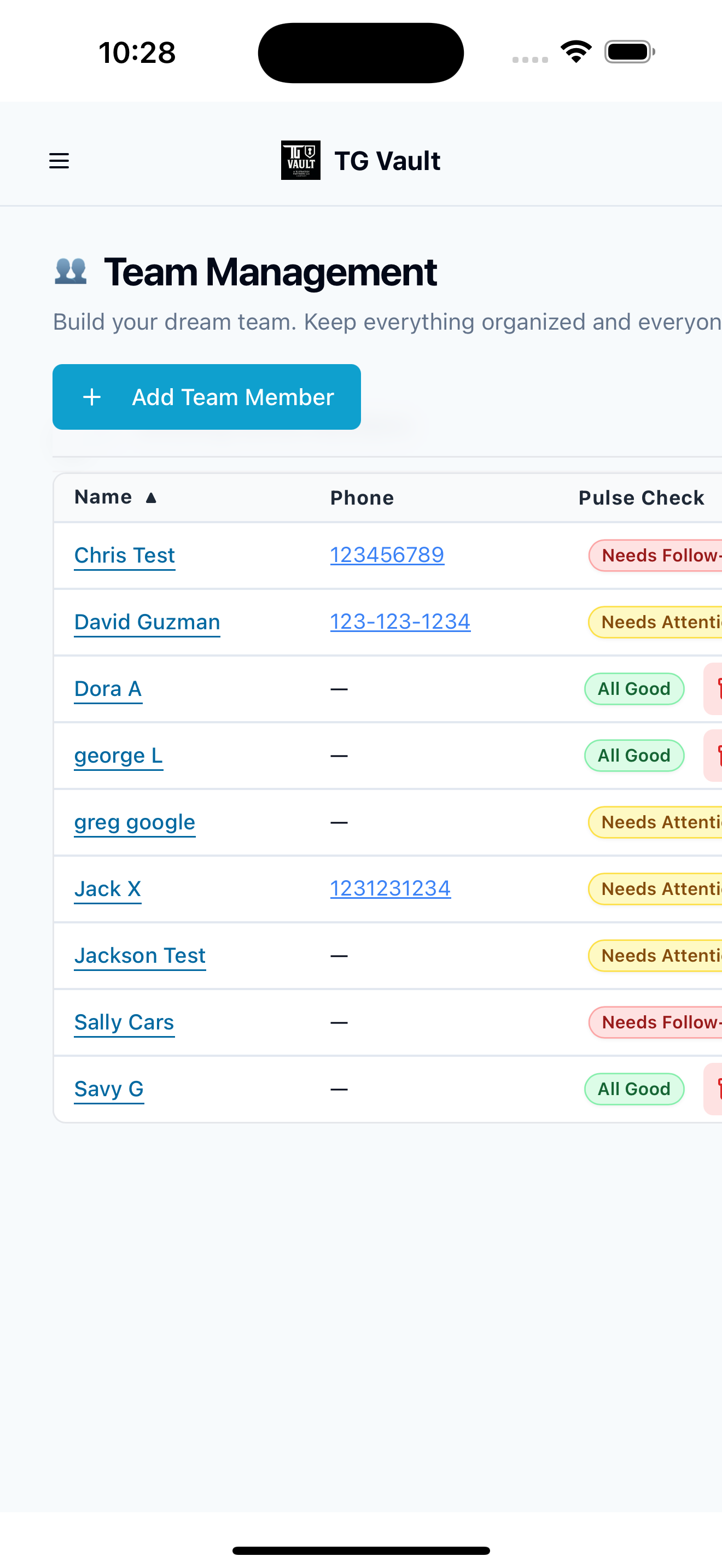Tap the iOS home indicator bar

[361, 1551]
